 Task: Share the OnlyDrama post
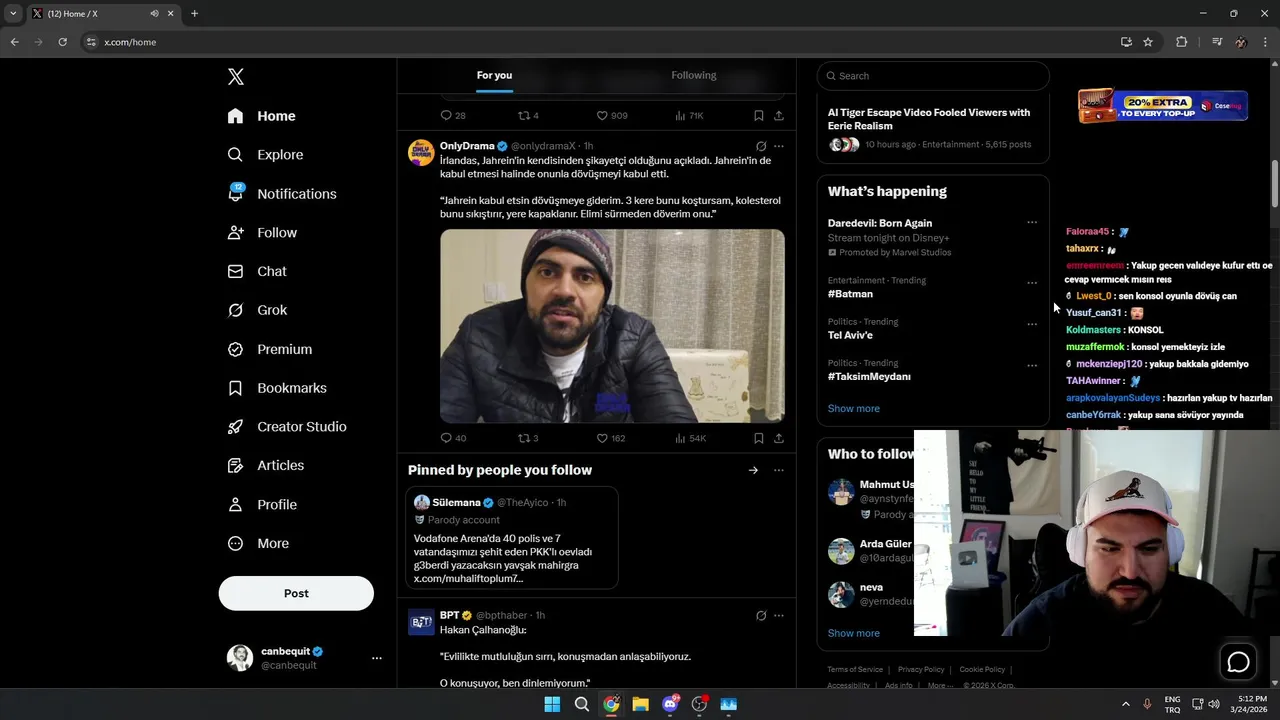pos(779,438)
